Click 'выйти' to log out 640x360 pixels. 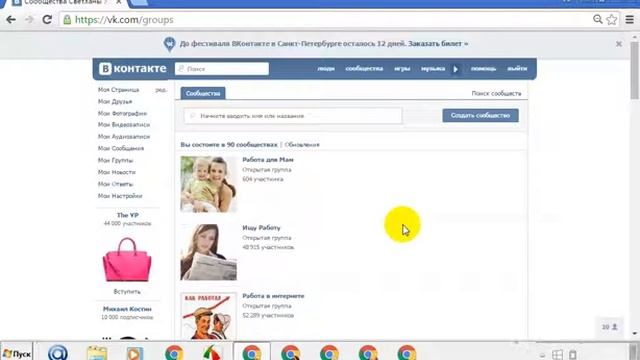point(517,69)
